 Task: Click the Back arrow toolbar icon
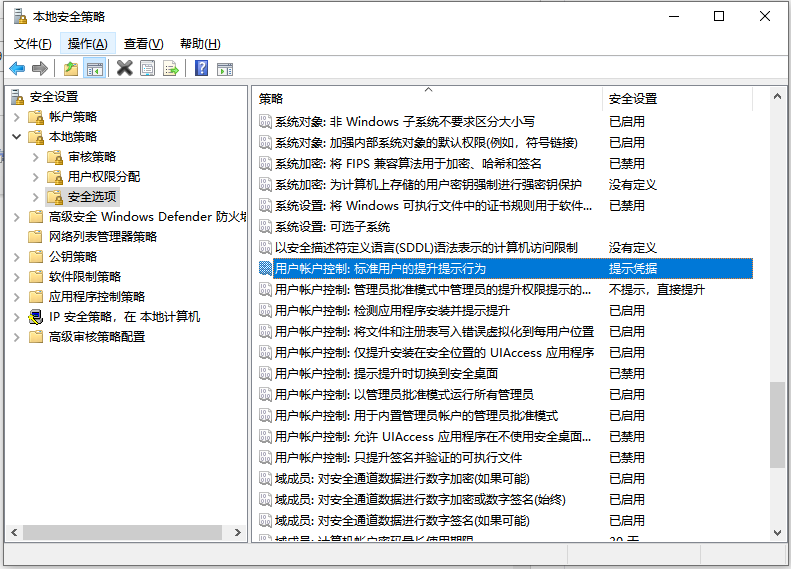coord(17,68)
